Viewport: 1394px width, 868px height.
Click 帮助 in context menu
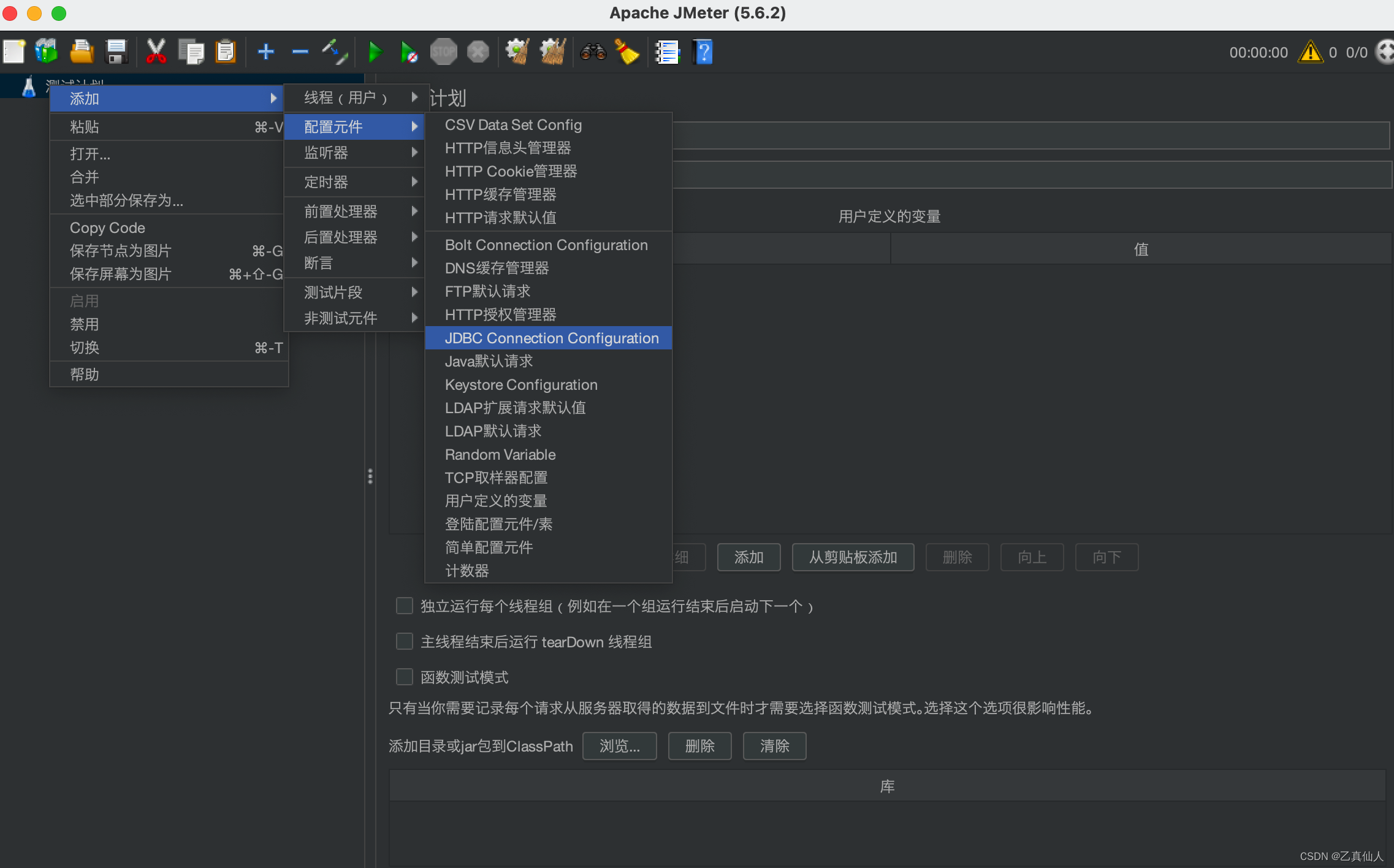pos(169,375)
